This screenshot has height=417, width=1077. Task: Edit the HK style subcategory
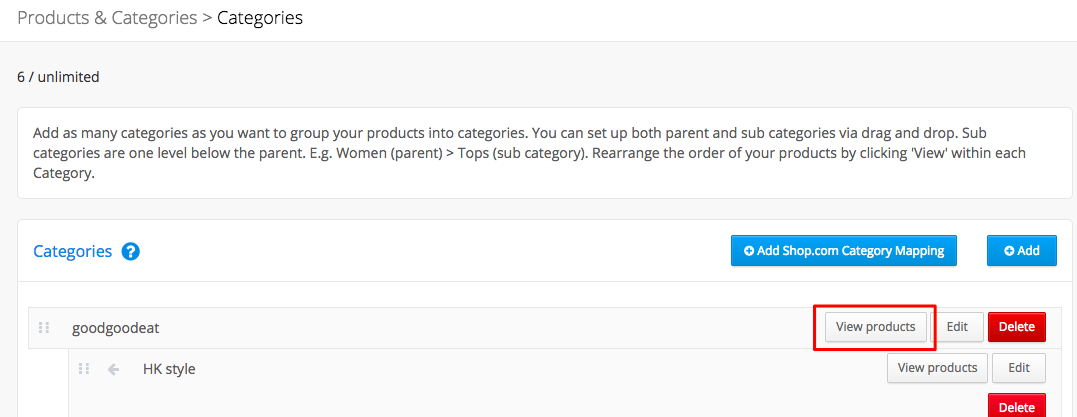[1019, 368]
